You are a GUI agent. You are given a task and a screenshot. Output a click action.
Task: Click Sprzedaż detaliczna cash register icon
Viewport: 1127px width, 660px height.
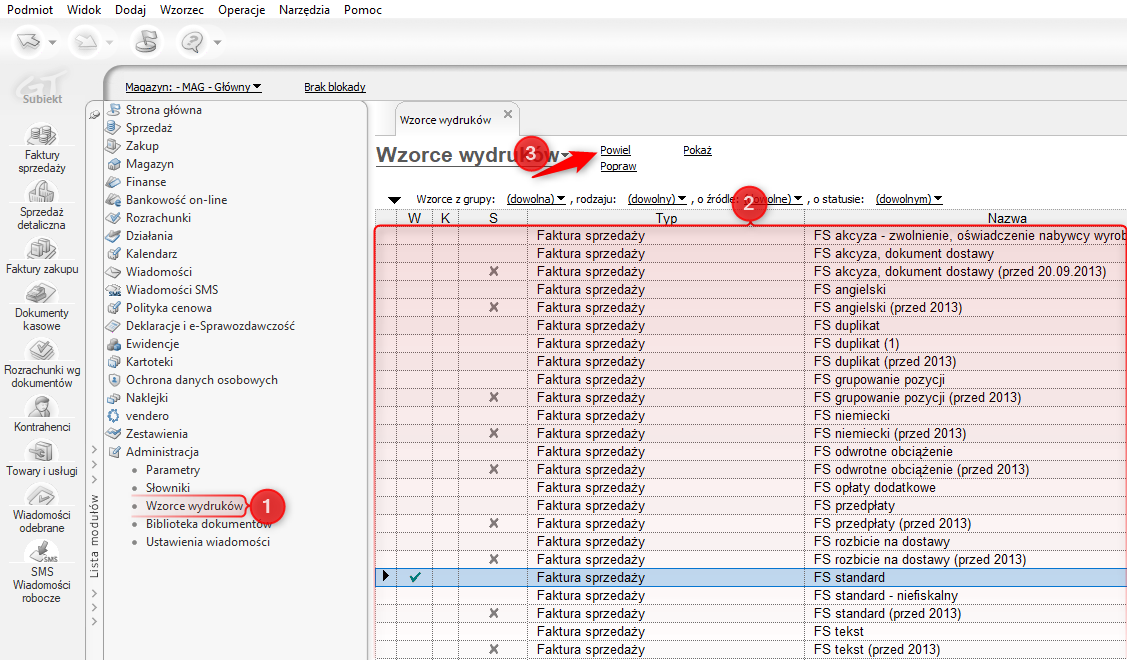click(x=43, y=192)
